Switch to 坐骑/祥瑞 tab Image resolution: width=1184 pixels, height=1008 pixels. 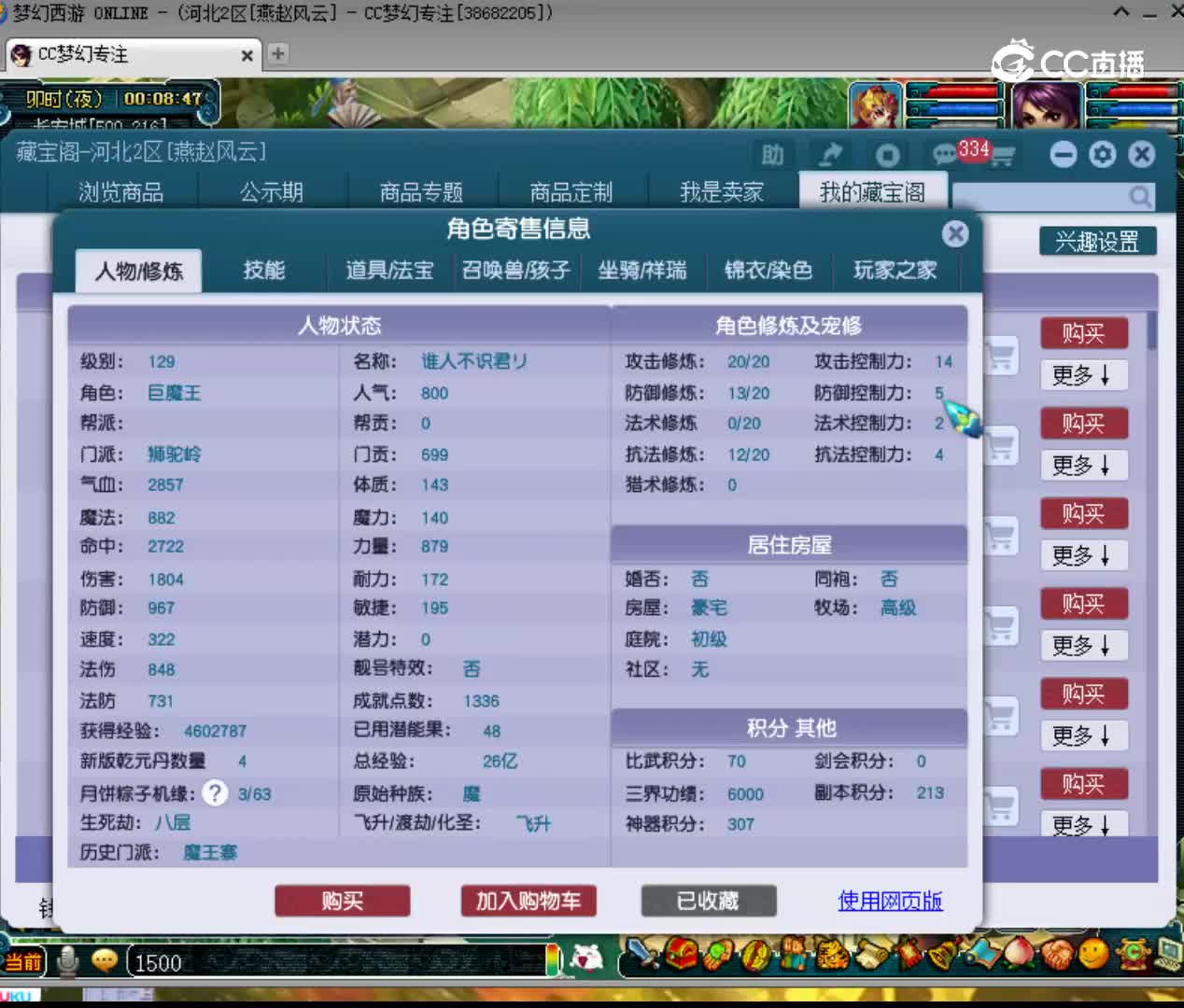pos(642,271)
